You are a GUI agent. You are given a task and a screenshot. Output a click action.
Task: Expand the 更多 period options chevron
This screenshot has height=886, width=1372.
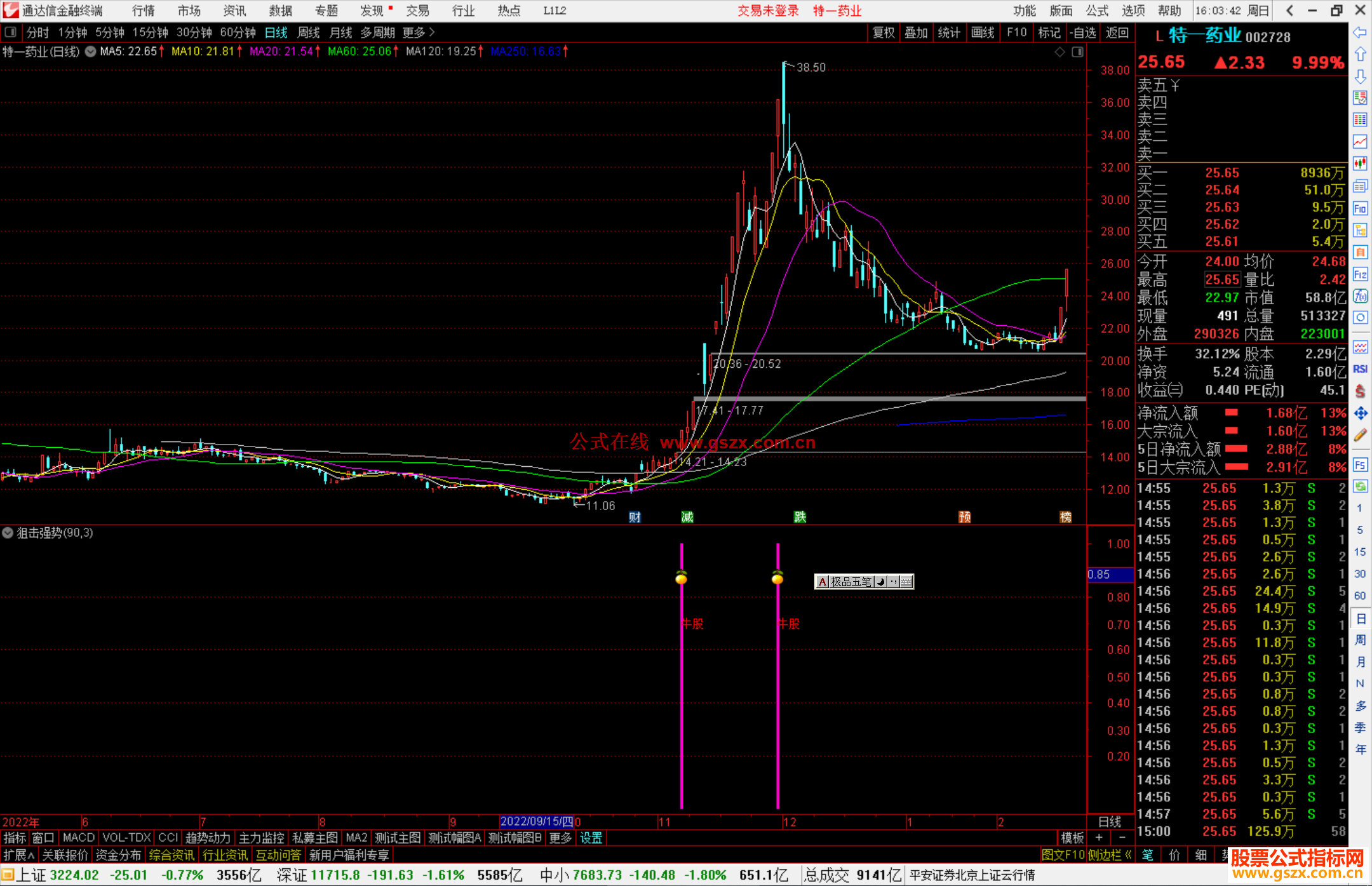point(433,32)
